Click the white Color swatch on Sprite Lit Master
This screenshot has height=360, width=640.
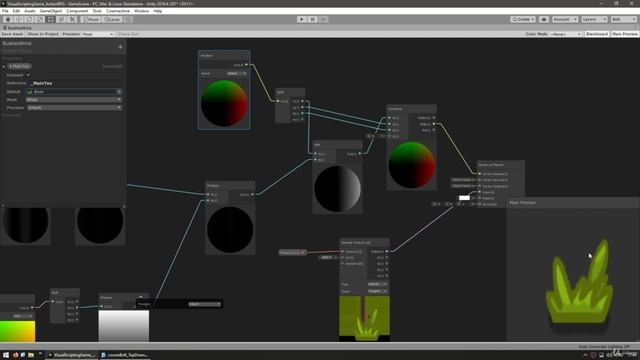coord(464,198)
